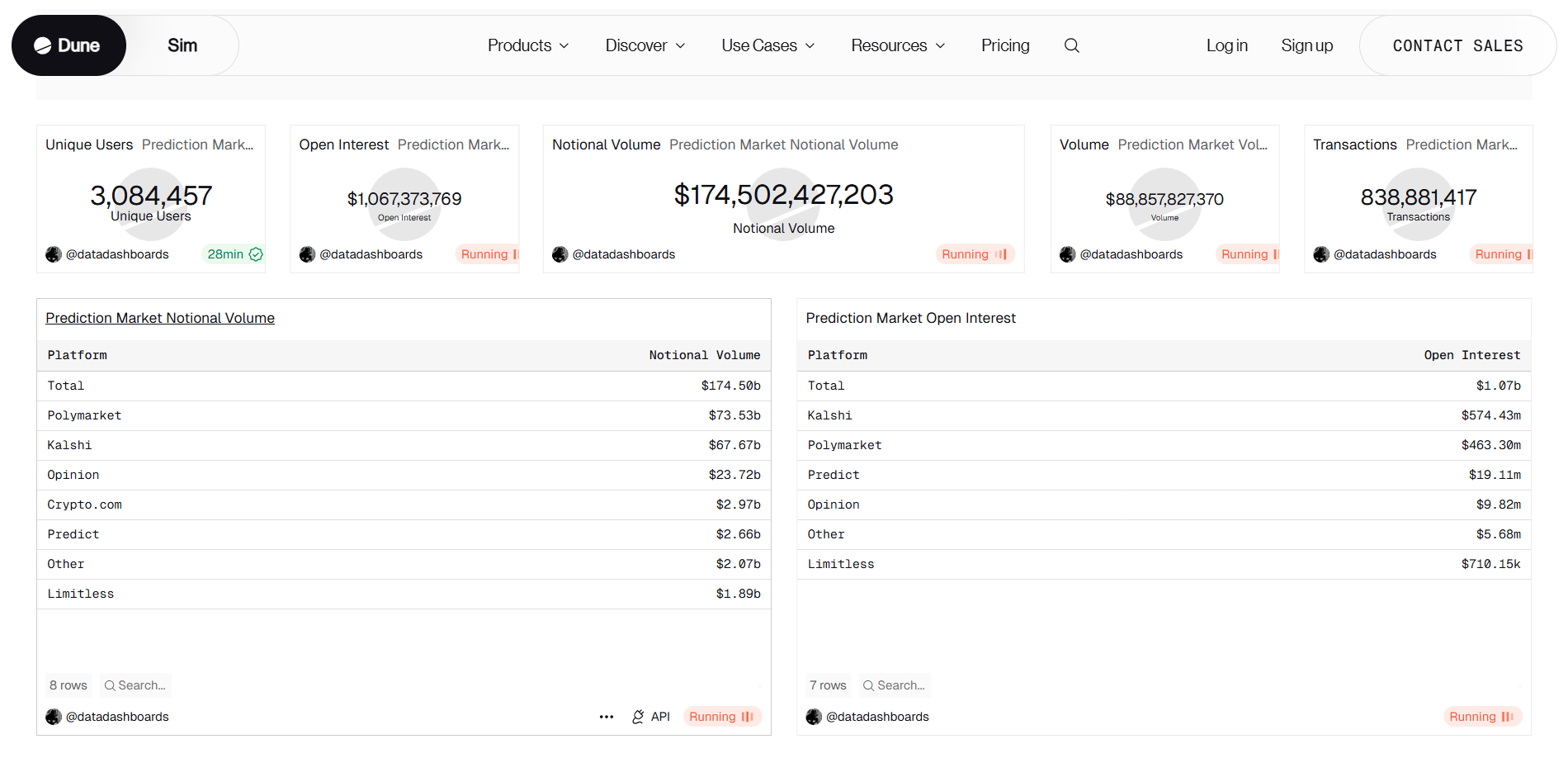
Task: Select Limitless $710.15k row
Action: [1164, 564]
